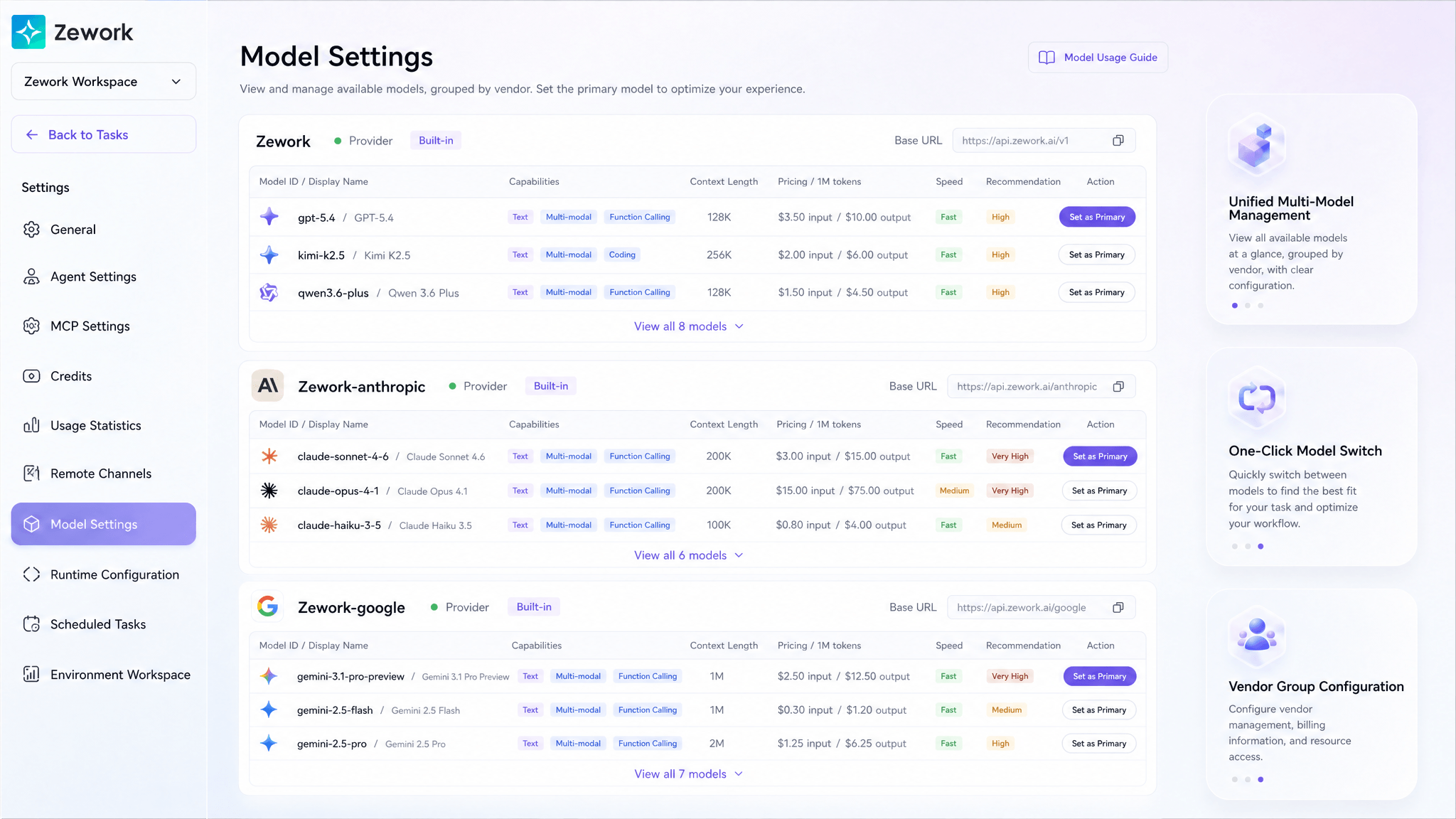
Task: Click the Vendor Group Configuration people icon
Action: (x=1257, y=634)
